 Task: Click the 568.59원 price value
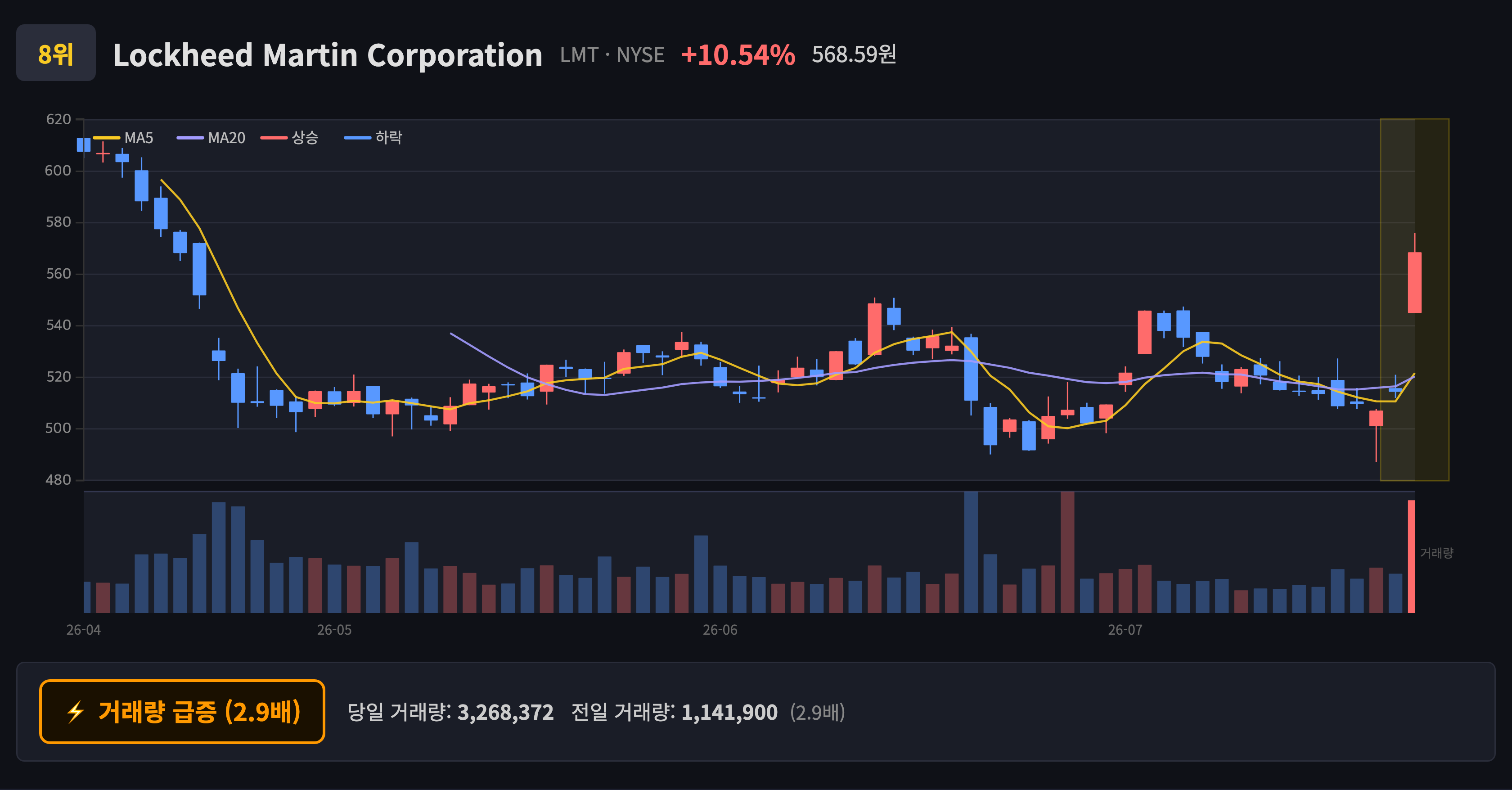point(854,54)
